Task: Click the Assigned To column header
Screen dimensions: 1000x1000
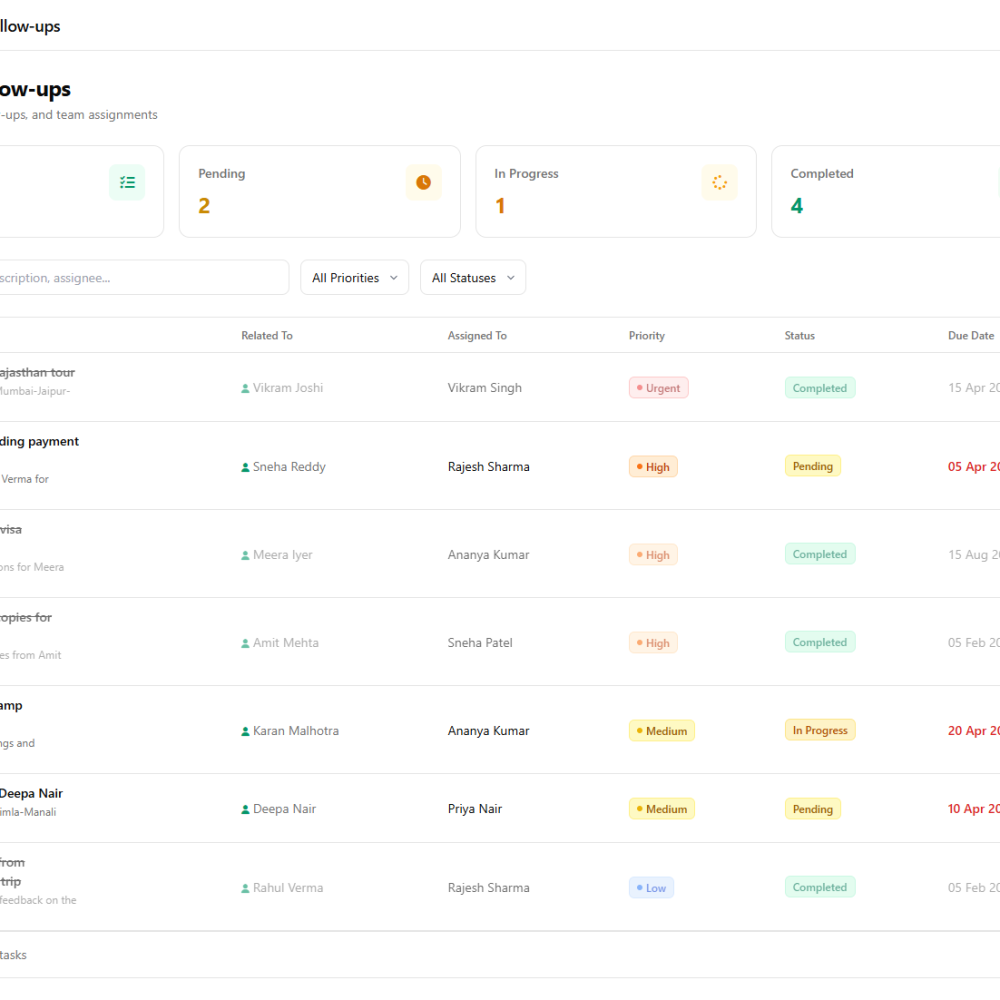Action: point(477,335)
